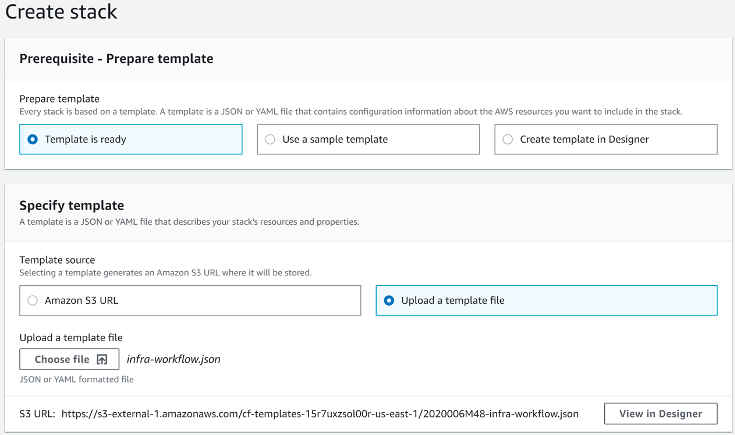Open the template with View in Designer
This screenshot has width=735, height=435.
[660, 414]
